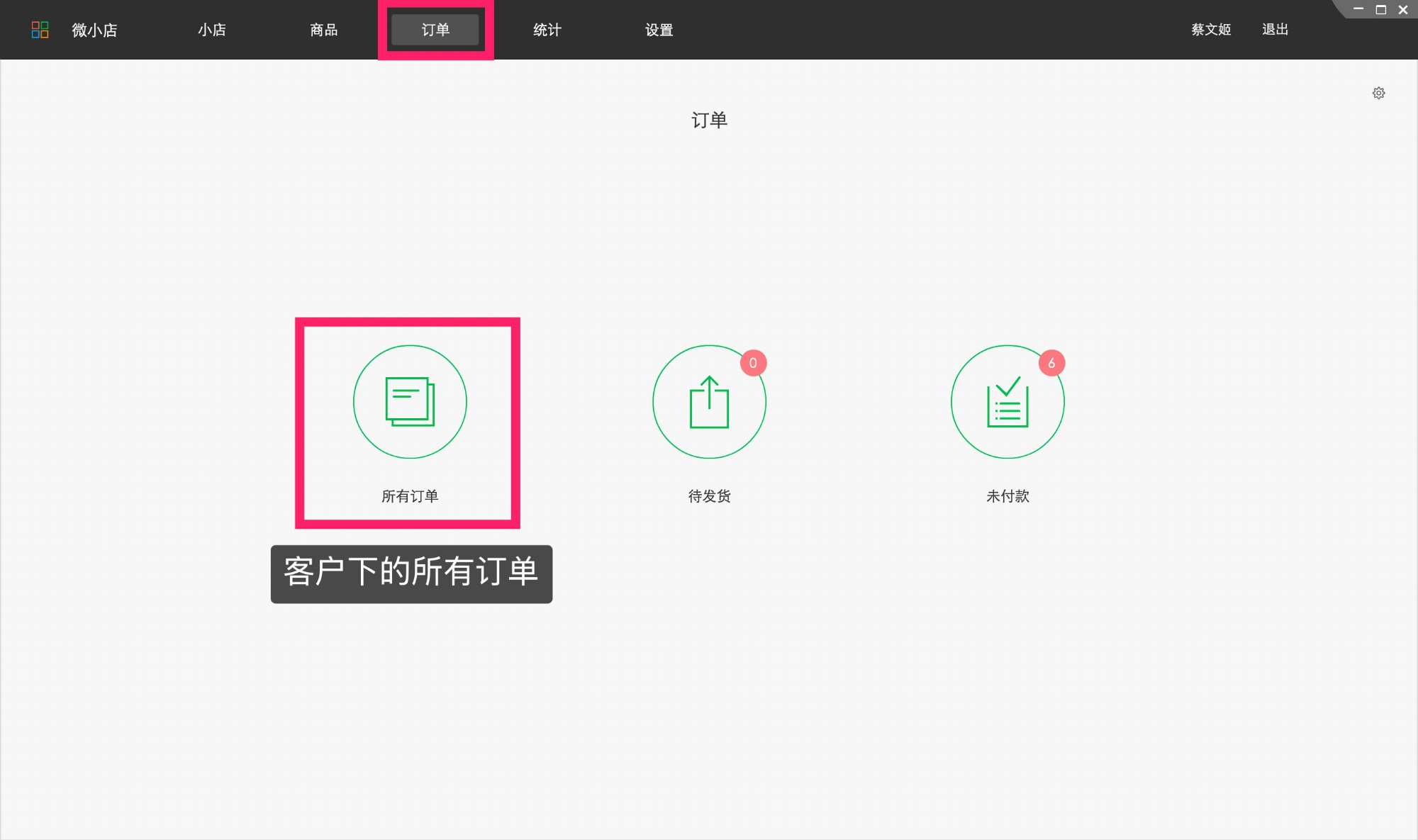Image resolution: width=1418 pixels, height=840 pixels.
Task: Open the 设置 settings tab
Action: [x=659, y=30]
